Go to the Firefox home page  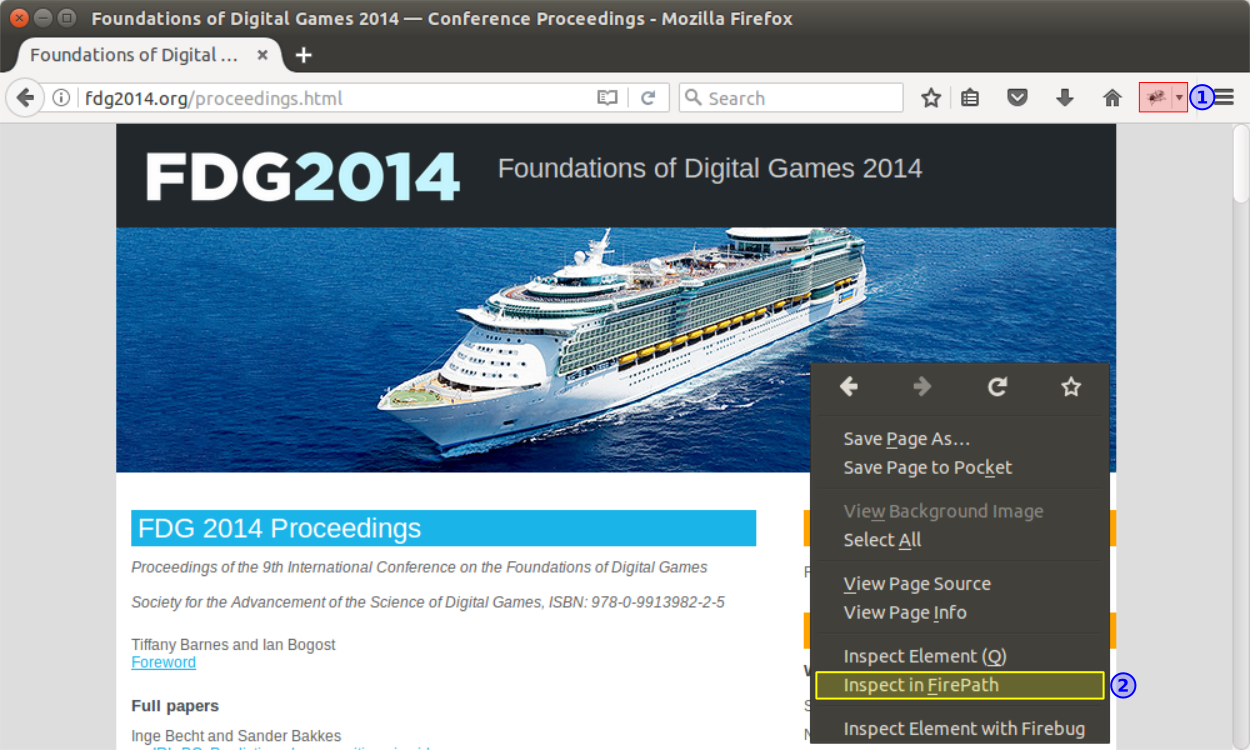click(x=1112, y=98)
